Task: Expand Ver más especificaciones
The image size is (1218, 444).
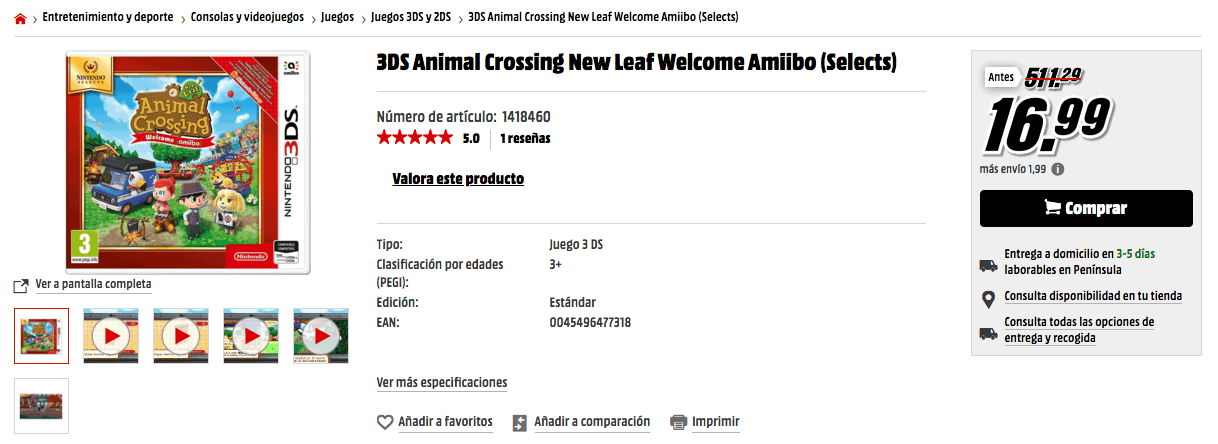Action: pyautogui.click(x=442, y=383)
